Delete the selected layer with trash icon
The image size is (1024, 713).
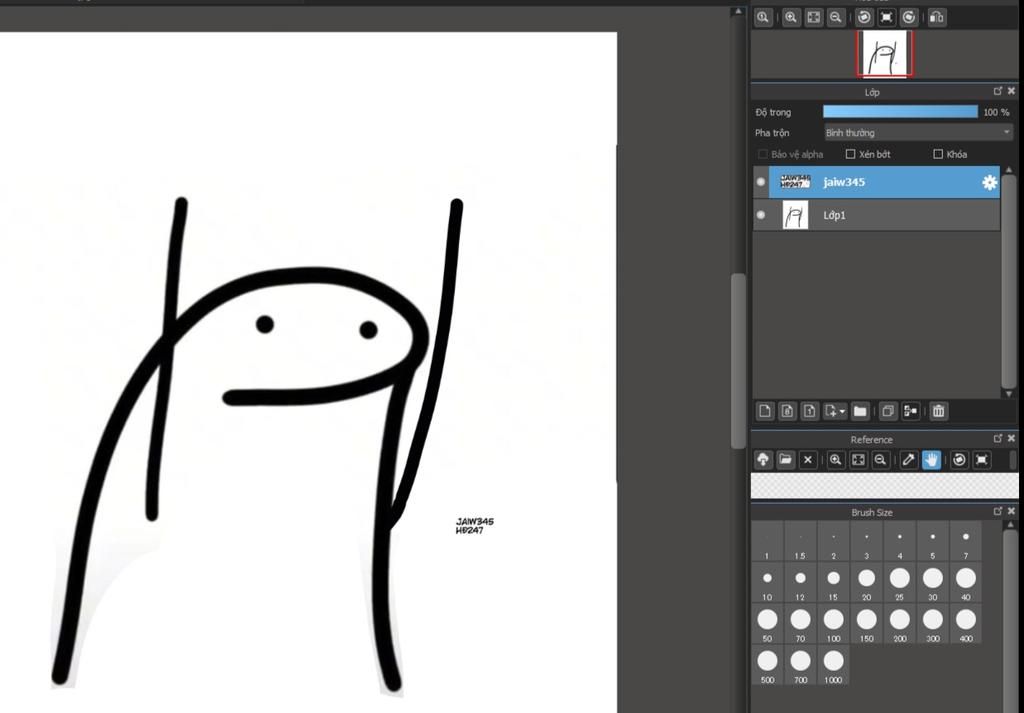pos(938,411)
